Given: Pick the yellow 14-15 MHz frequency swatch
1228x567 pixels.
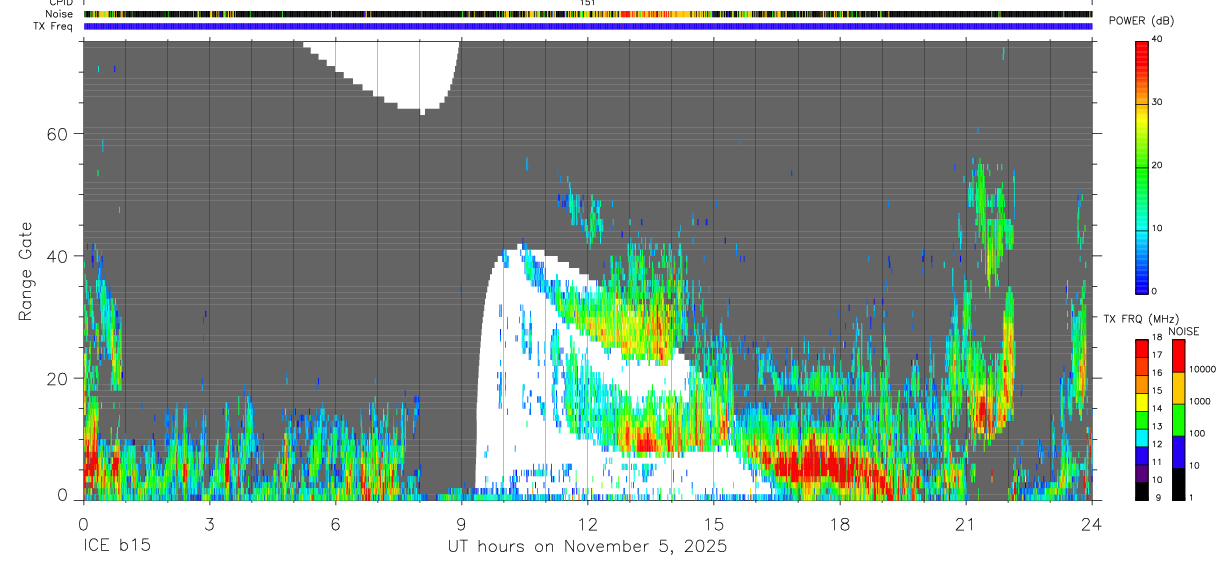Looking at the screenshot, I should pos(1142,402).
